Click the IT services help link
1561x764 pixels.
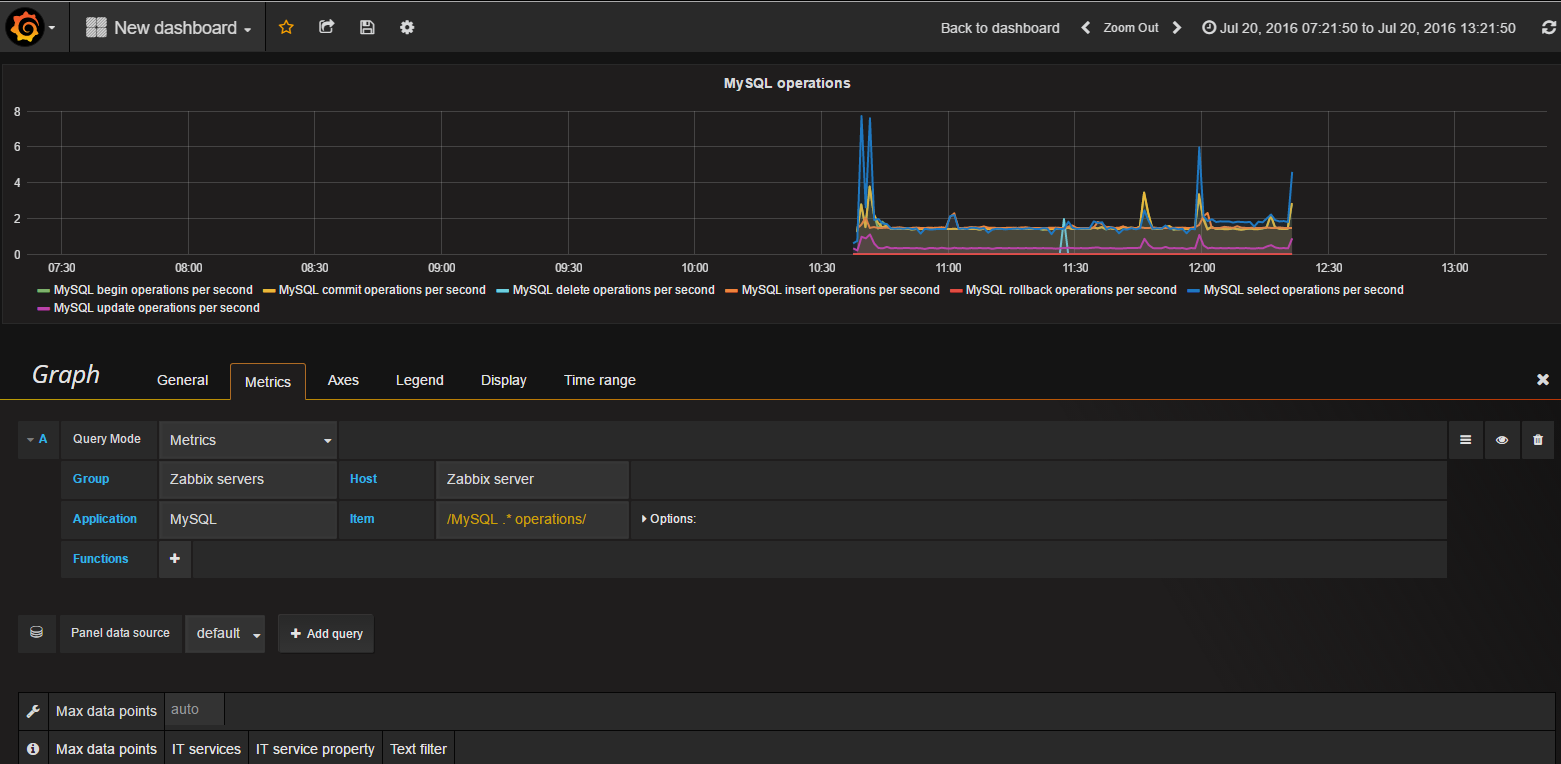click(x=206, y=749)
